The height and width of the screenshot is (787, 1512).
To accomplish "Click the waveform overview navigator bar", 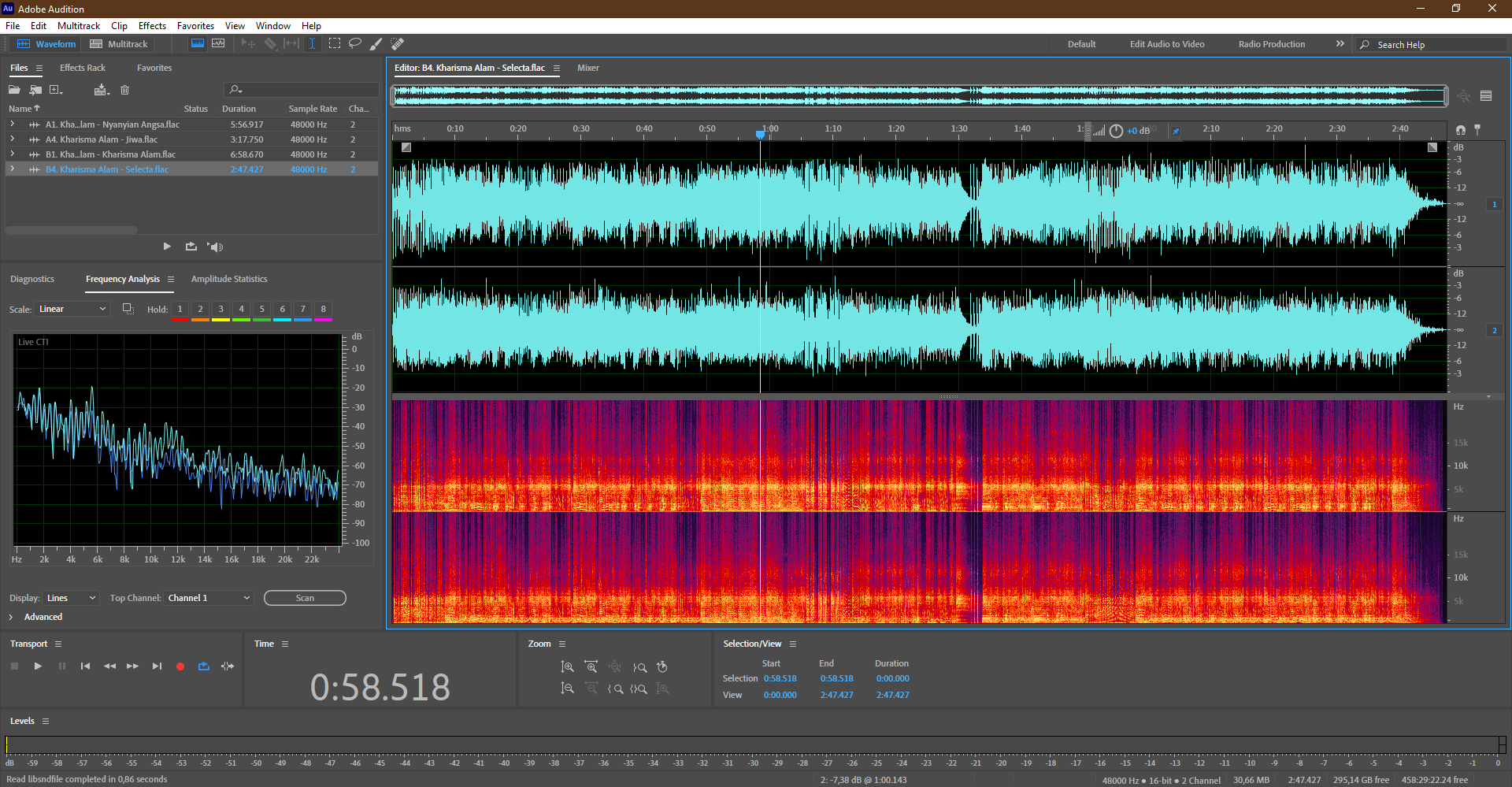I will coord(920,96).
